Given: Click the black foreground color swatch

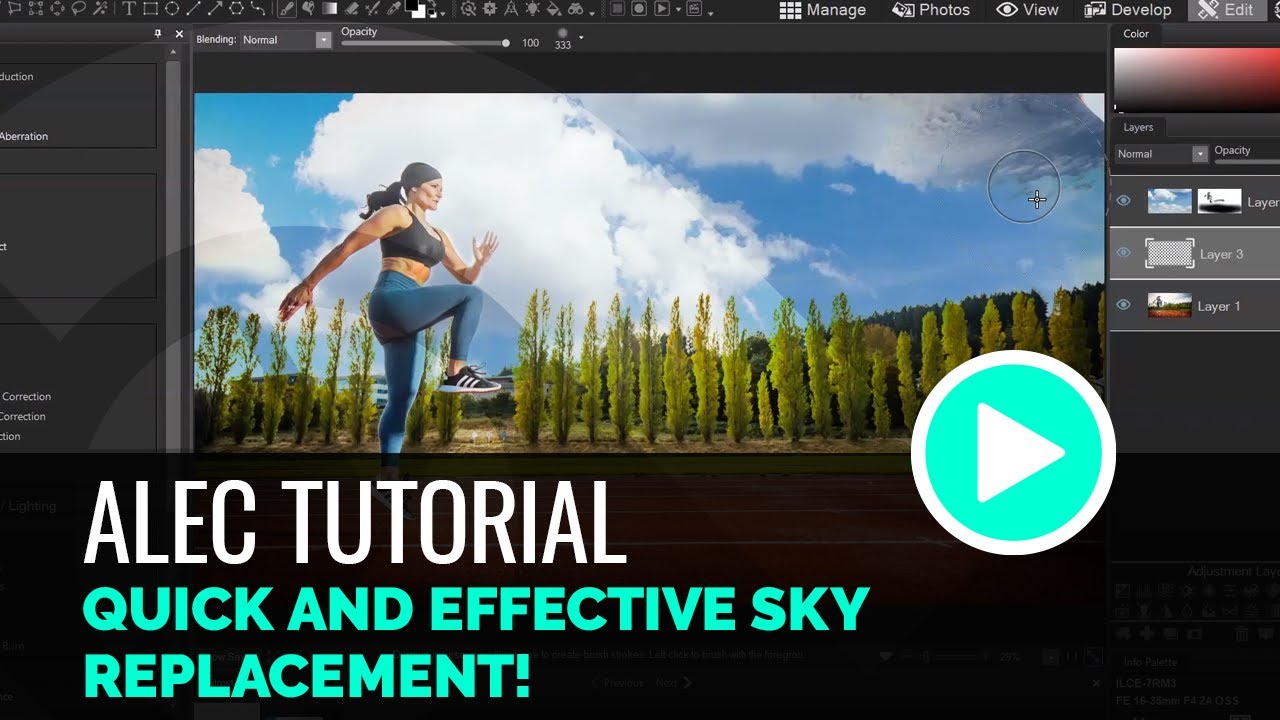Looking at the screenshot, I should 411,5.
